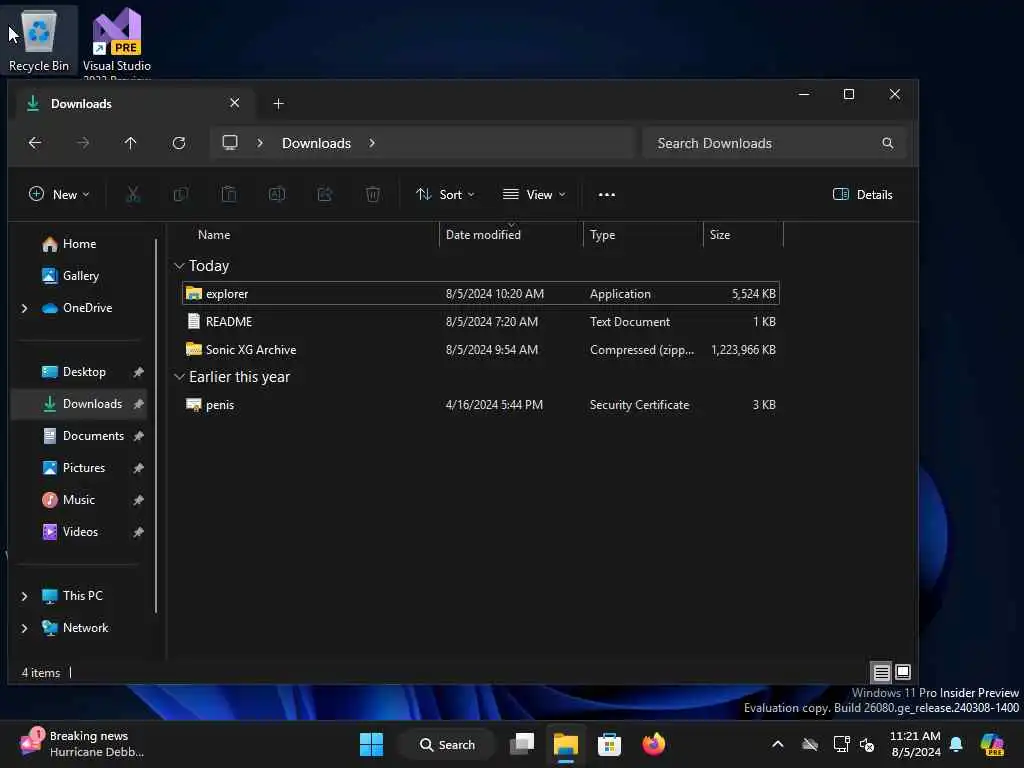Screen dimensions: 1024x768
Task: Click Downloads breadcrumb in address bar
Action: [316, 143]
